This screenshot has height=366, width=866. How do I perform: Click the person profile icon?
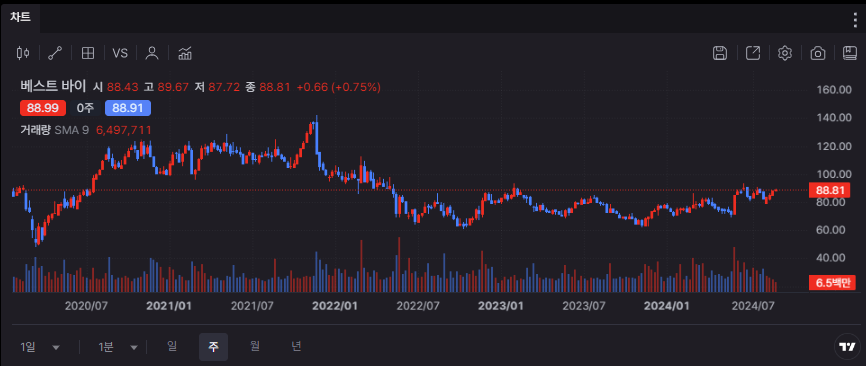(152, 53)
